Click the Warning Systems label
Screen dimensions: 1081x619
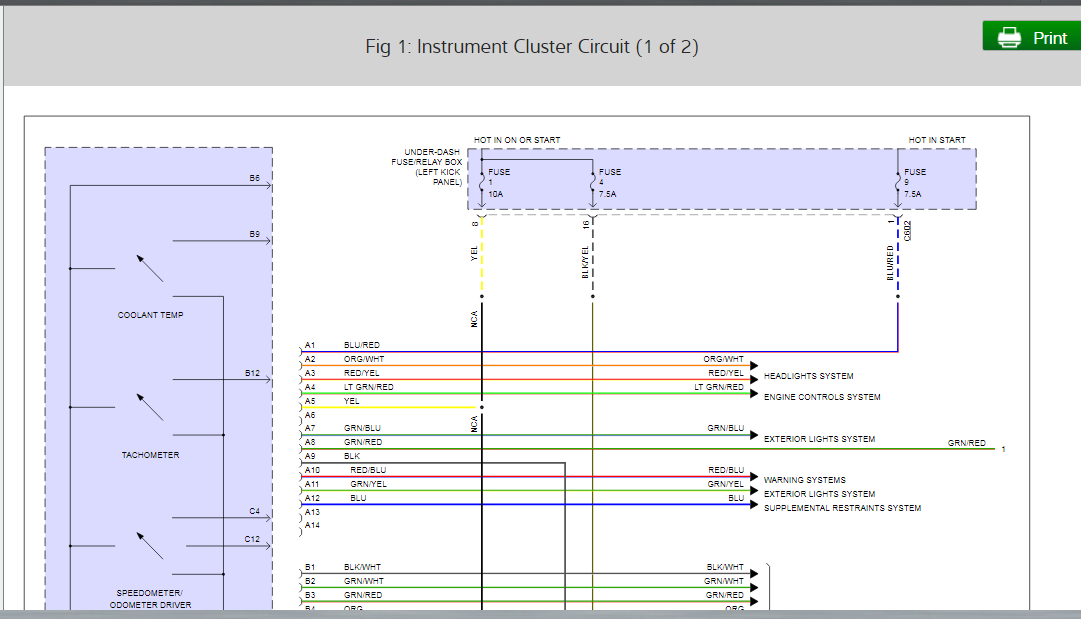[x=804, y=480]
